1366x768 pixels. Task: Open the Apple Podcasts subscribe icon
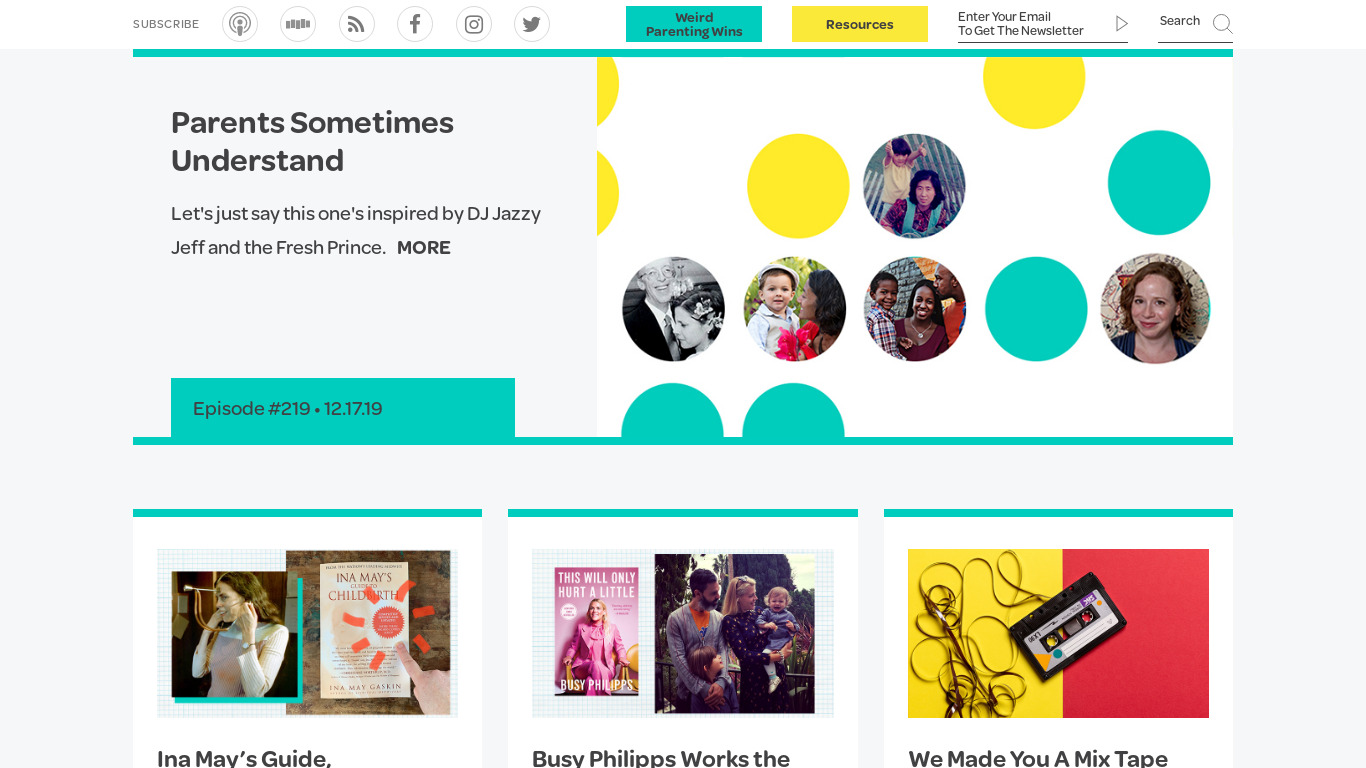point(240,24)
